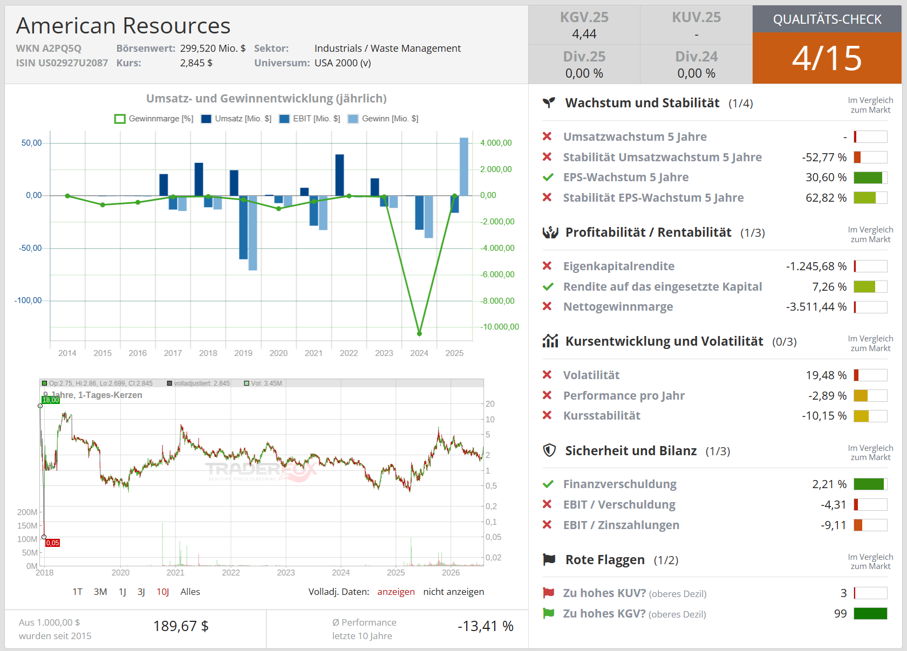Image resolution: width=907 pixels, height=651 pixels.
Task: Click the Div.25 value cell
Action: (x=584, y=73)
